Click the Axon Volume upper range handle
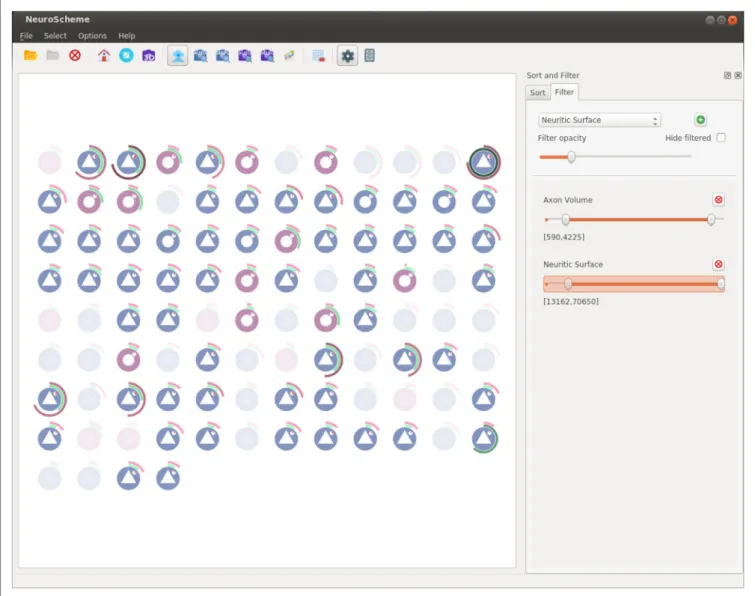This screenshot has width=755, height=596. 711,220
